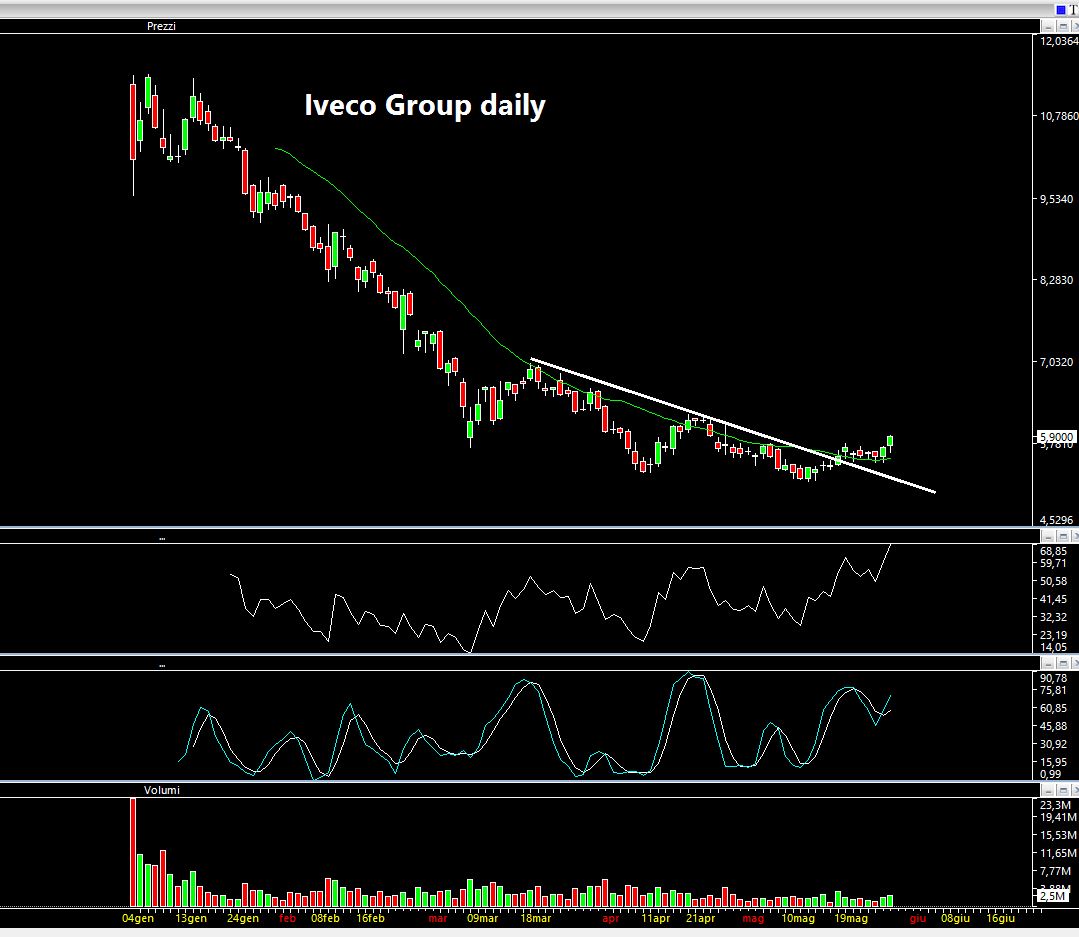Click the 10,7860 price axis value
The height and width of the screenshot is (937, 1079).
[1058, 116]
